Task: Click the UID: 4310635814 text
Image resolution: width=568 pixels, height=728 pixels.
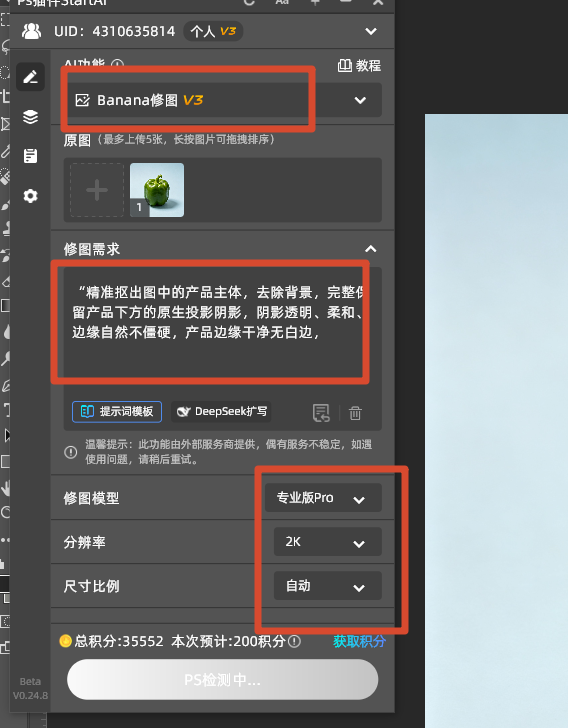Action: pos(114,31)
